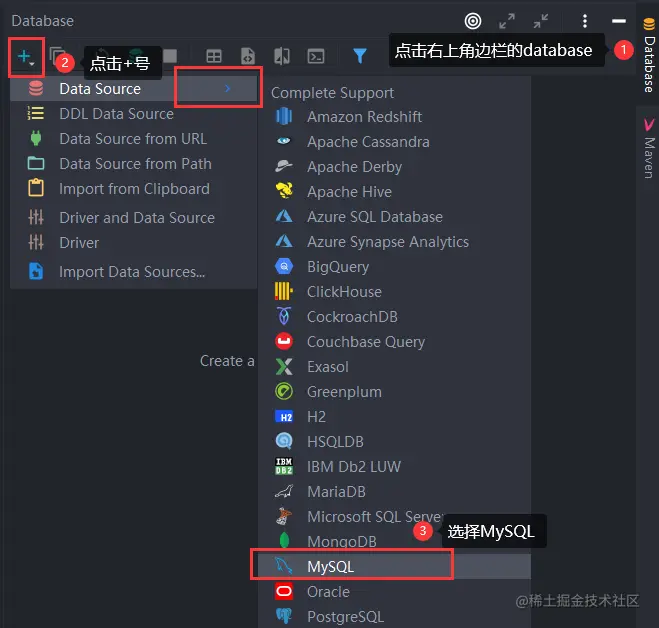Choose Microsoft SQL Server data source
Screen dimensions: 659x628
click(x=394, y=517)
